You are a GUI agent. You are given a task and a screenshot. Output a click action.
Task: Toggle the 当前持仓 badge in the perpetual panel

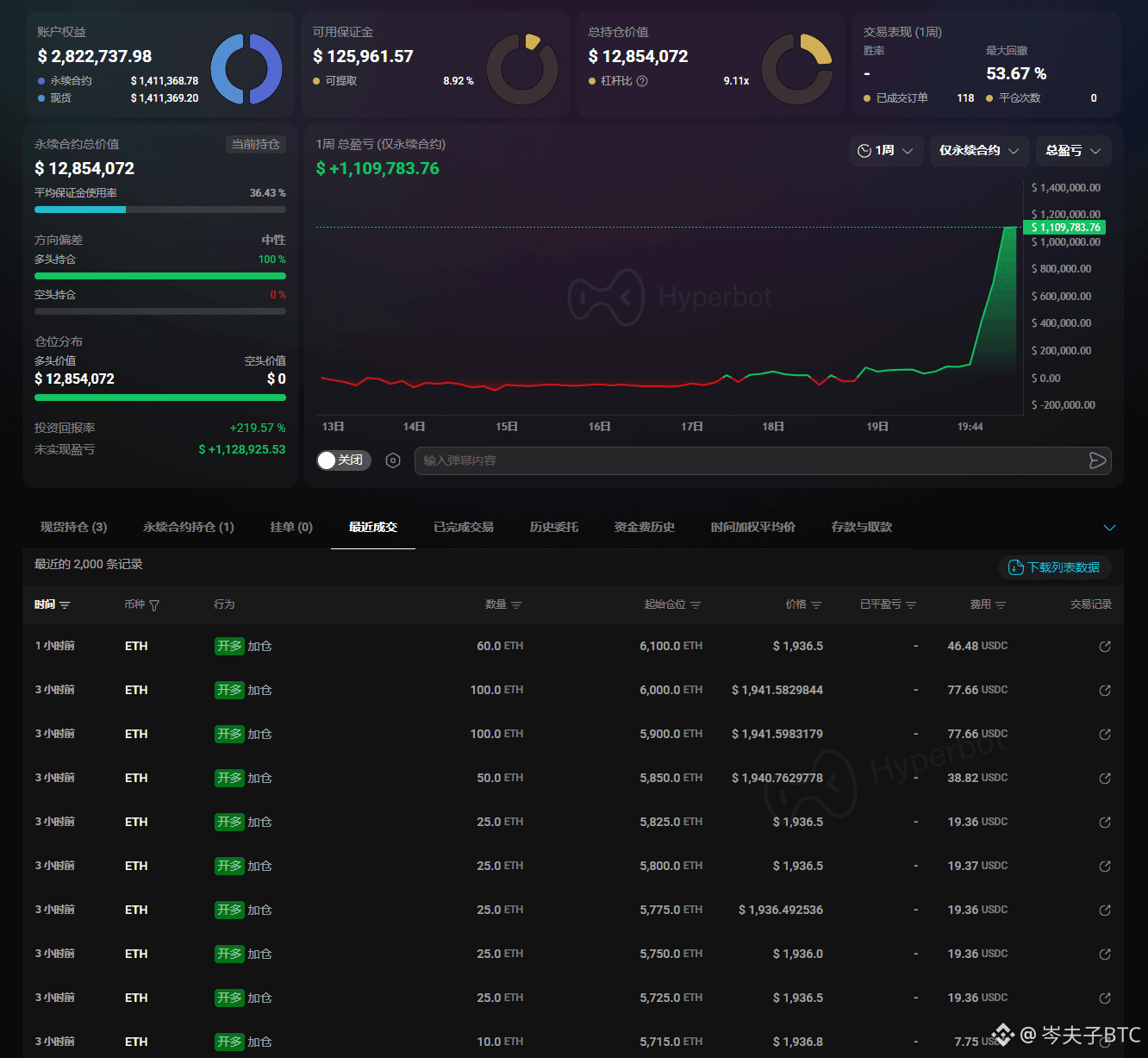(255, 145)
